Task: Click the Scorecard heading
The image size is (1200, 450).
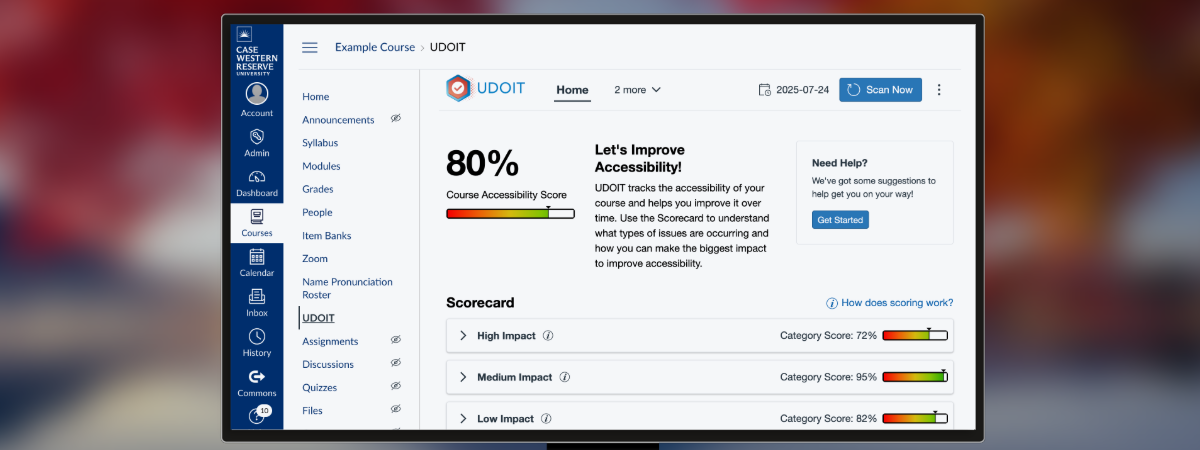Action: 480,302
